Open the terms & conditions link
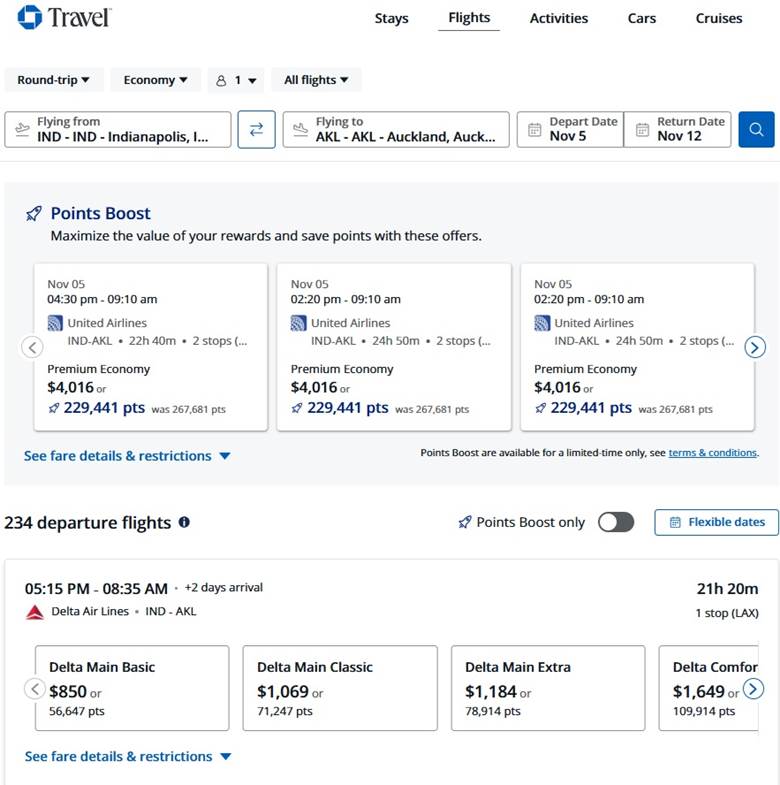Image resolution: width=780 pixels, height=785 pixels. coord(712,453)
